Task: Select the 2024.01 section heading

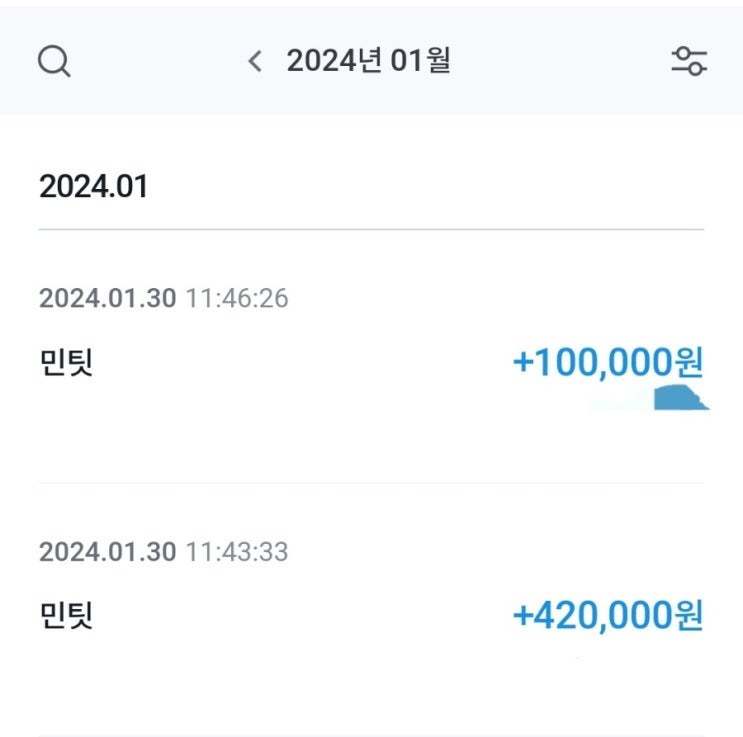Action: tap(93, 187)
